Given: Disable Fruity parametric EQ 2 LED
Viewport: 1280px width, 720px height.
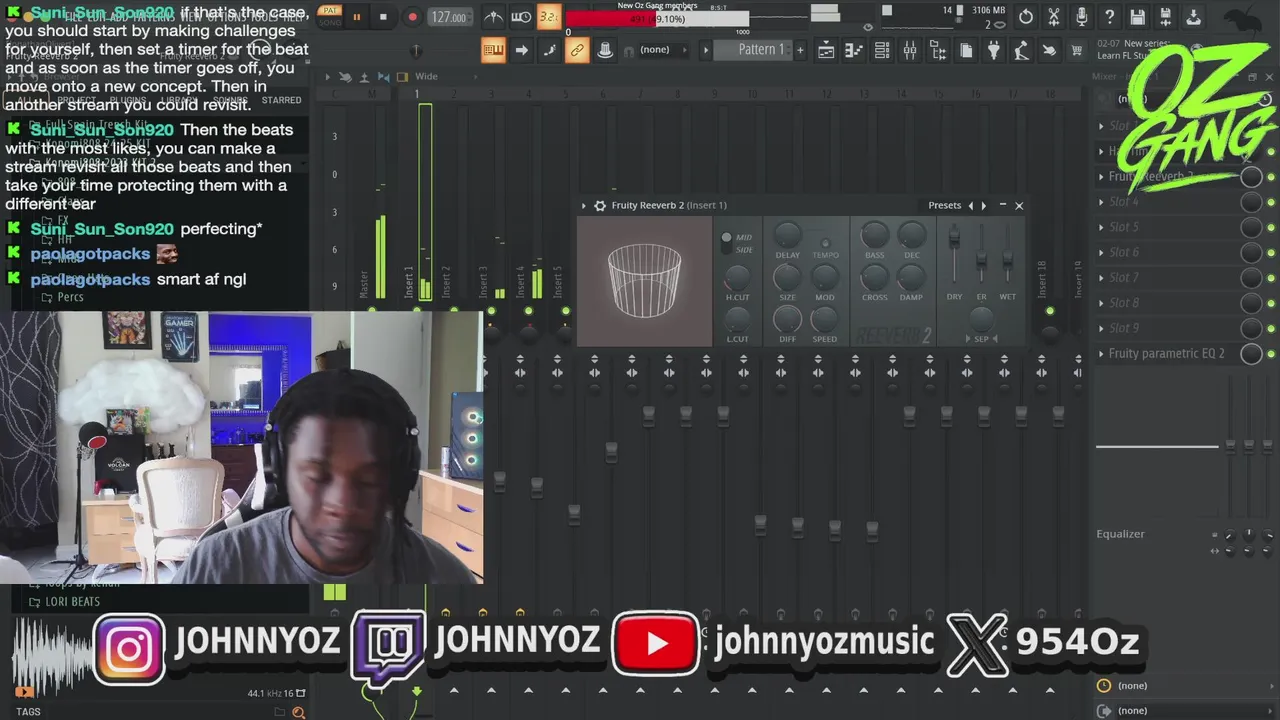Looking at the screenshot, I should click(1271, 354).
